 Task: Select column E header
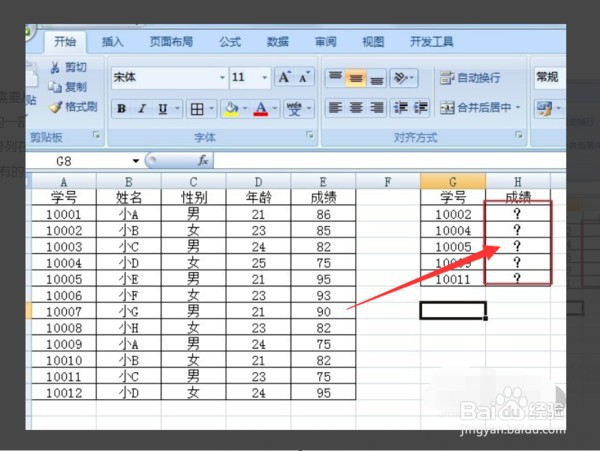pos(323,181)
